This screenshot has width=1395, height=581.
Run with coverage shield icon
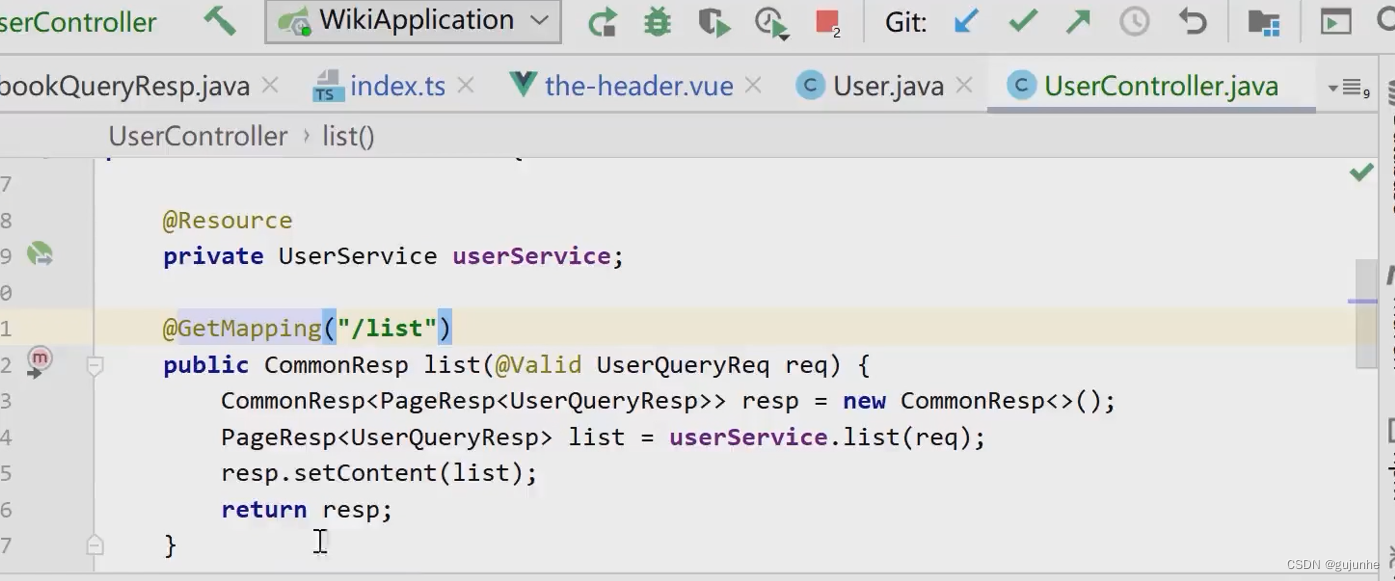pos(713,22)
